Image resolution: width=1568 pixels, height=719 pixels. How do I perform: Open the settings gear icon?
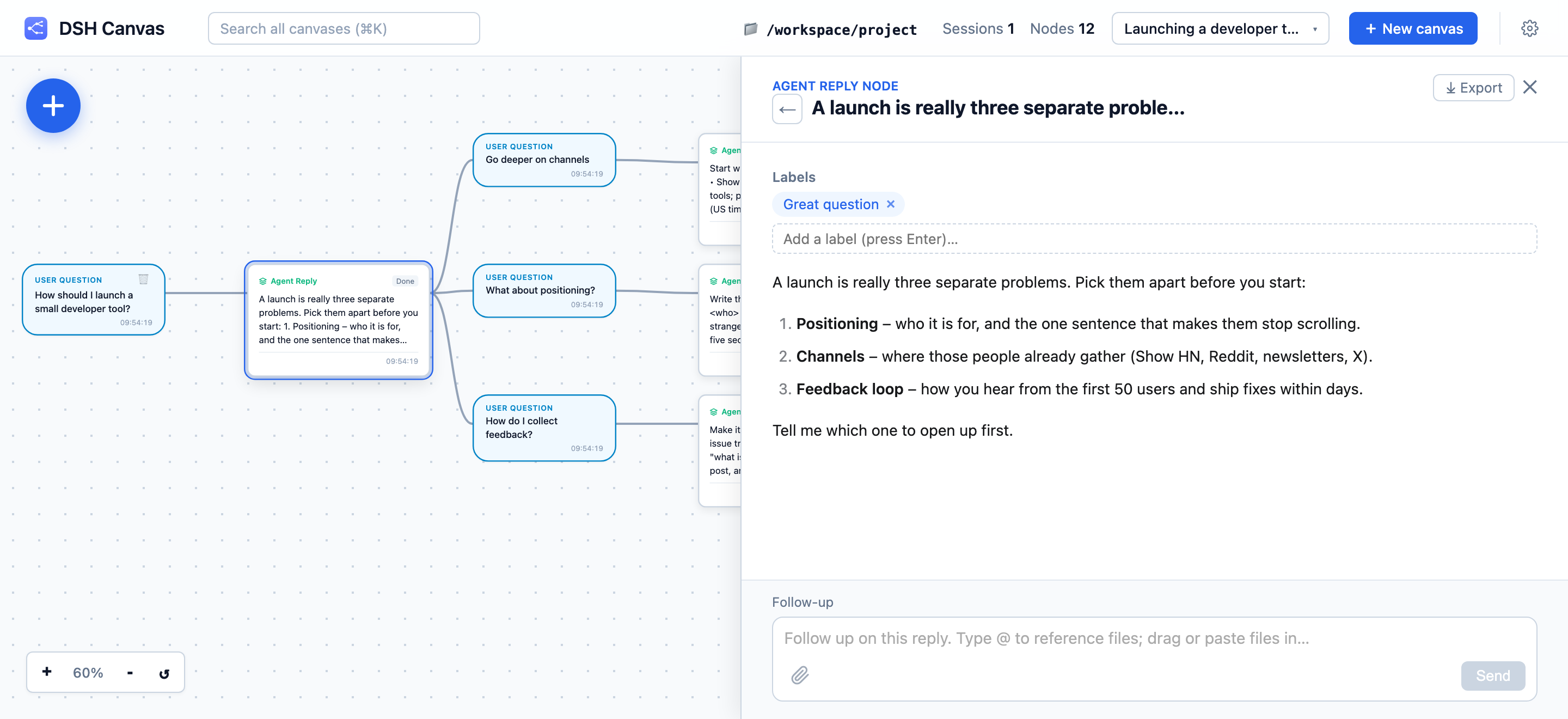click(x=1529, y=29)
